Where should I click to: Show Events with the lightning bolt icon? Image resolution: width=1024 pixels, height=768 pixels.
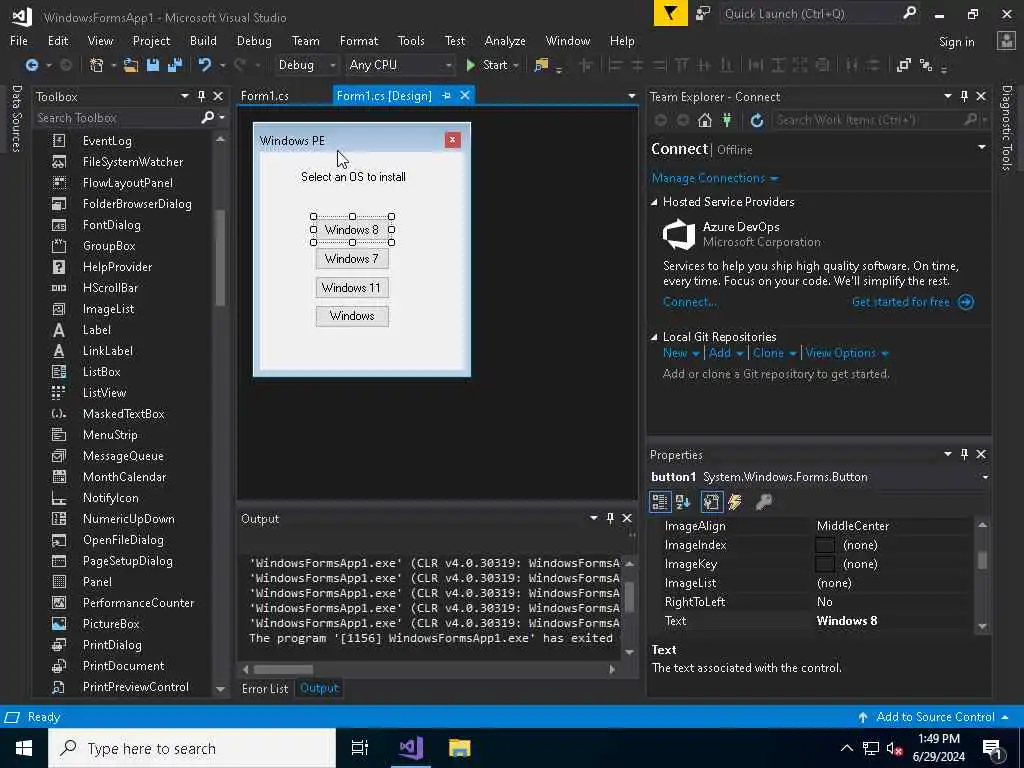pyautogui.click(x=735, y=502)
